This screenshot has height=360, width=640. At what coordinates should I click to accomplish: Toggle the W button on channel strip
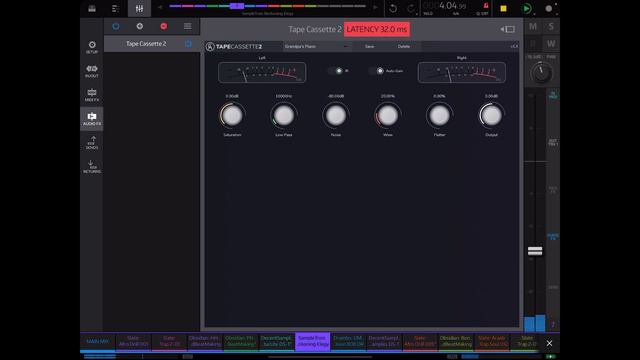(551, 44)
